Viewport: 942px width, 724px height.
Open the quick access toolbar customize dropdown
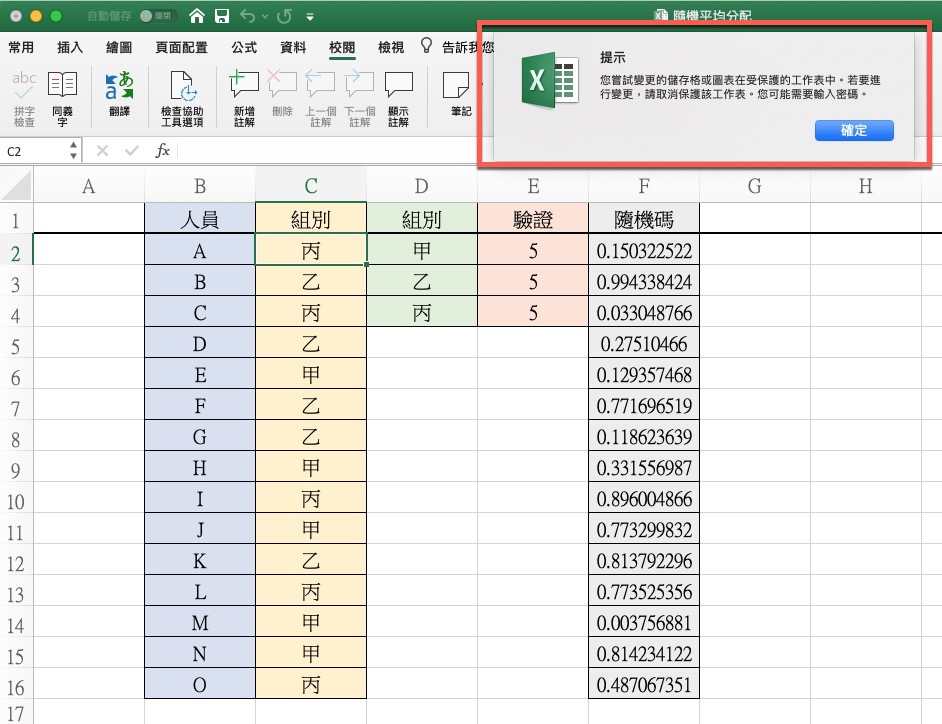click(x=310, y=17)
